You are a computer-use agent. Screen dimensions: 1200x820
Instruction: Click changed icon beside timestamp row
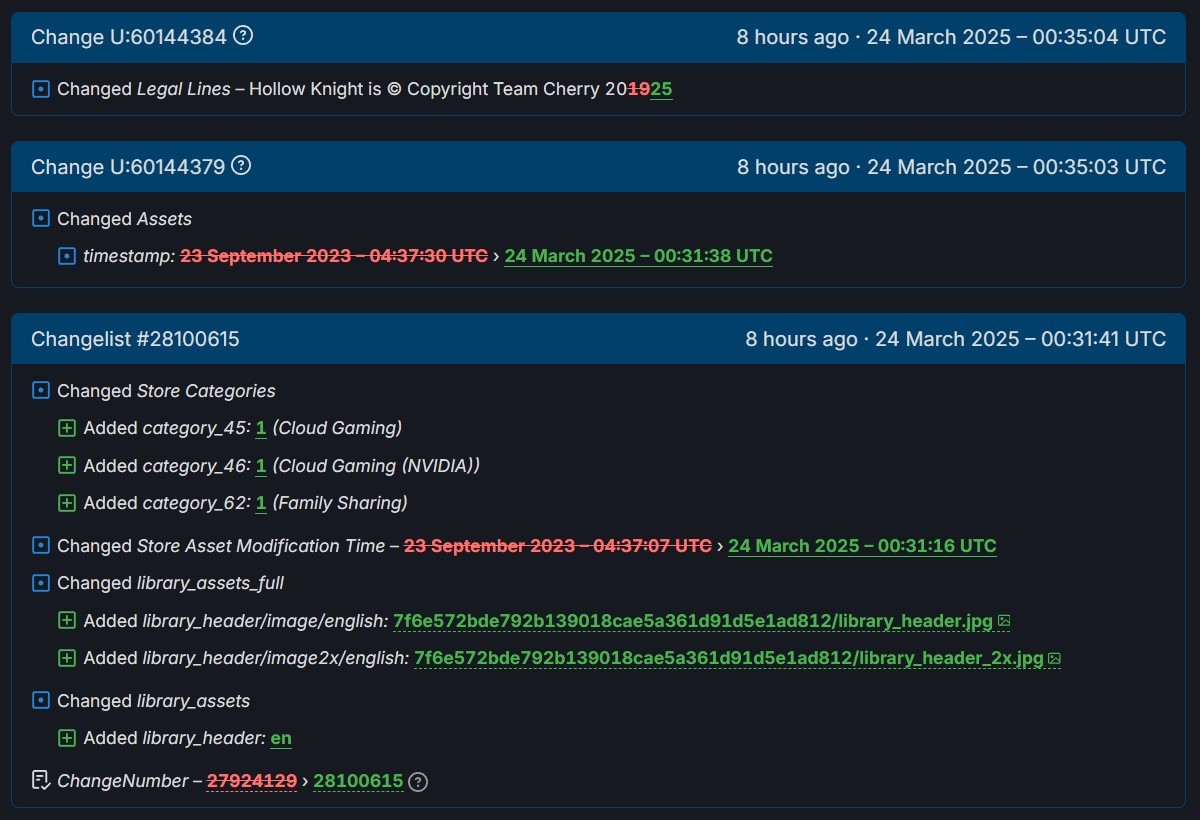[x=67, y=256]
